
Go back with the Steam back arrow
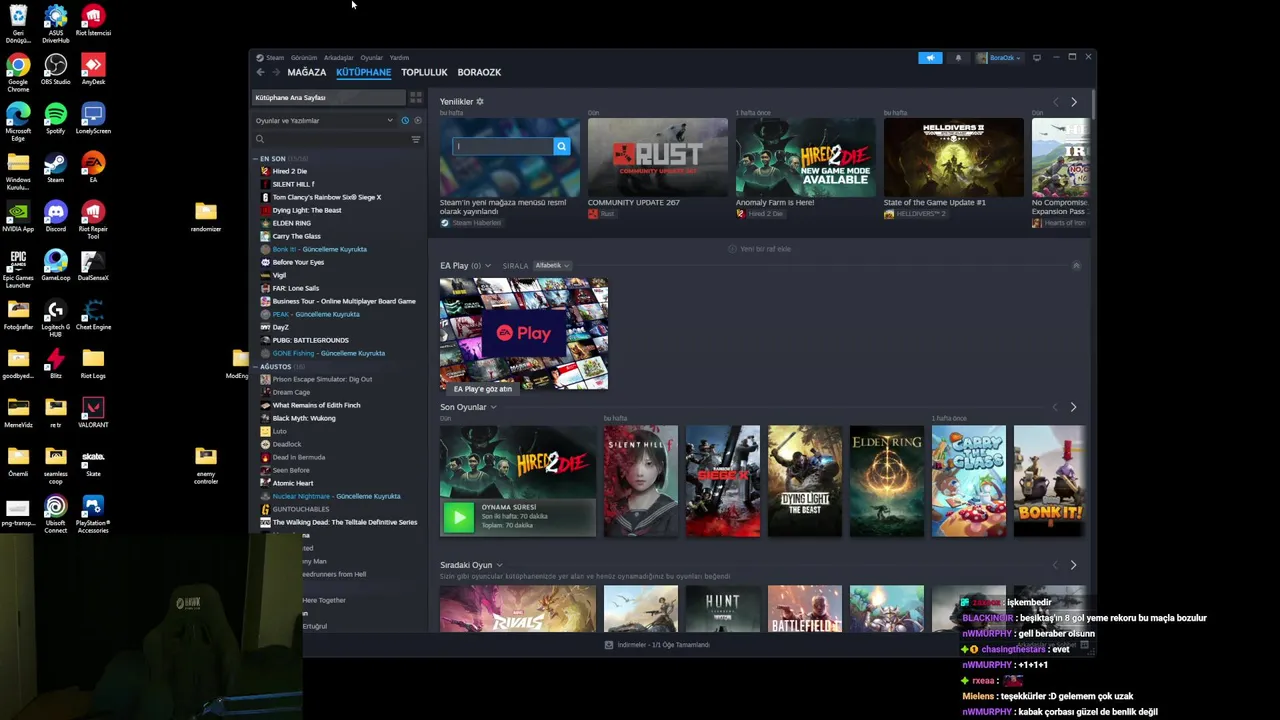(x=260, y=72)
